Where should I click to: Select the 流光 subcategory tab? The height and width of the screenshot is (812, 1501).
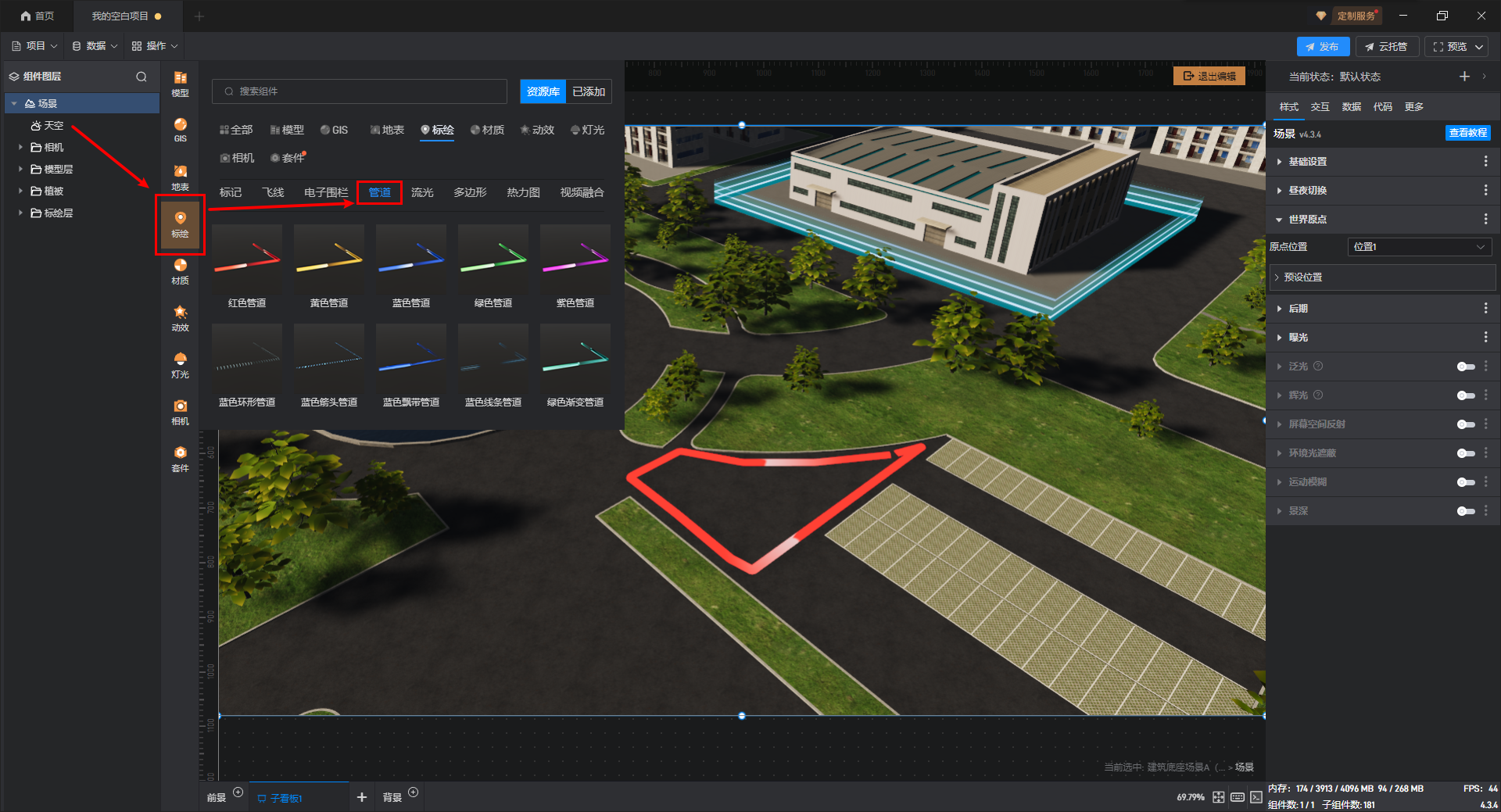tap(422, 192)
